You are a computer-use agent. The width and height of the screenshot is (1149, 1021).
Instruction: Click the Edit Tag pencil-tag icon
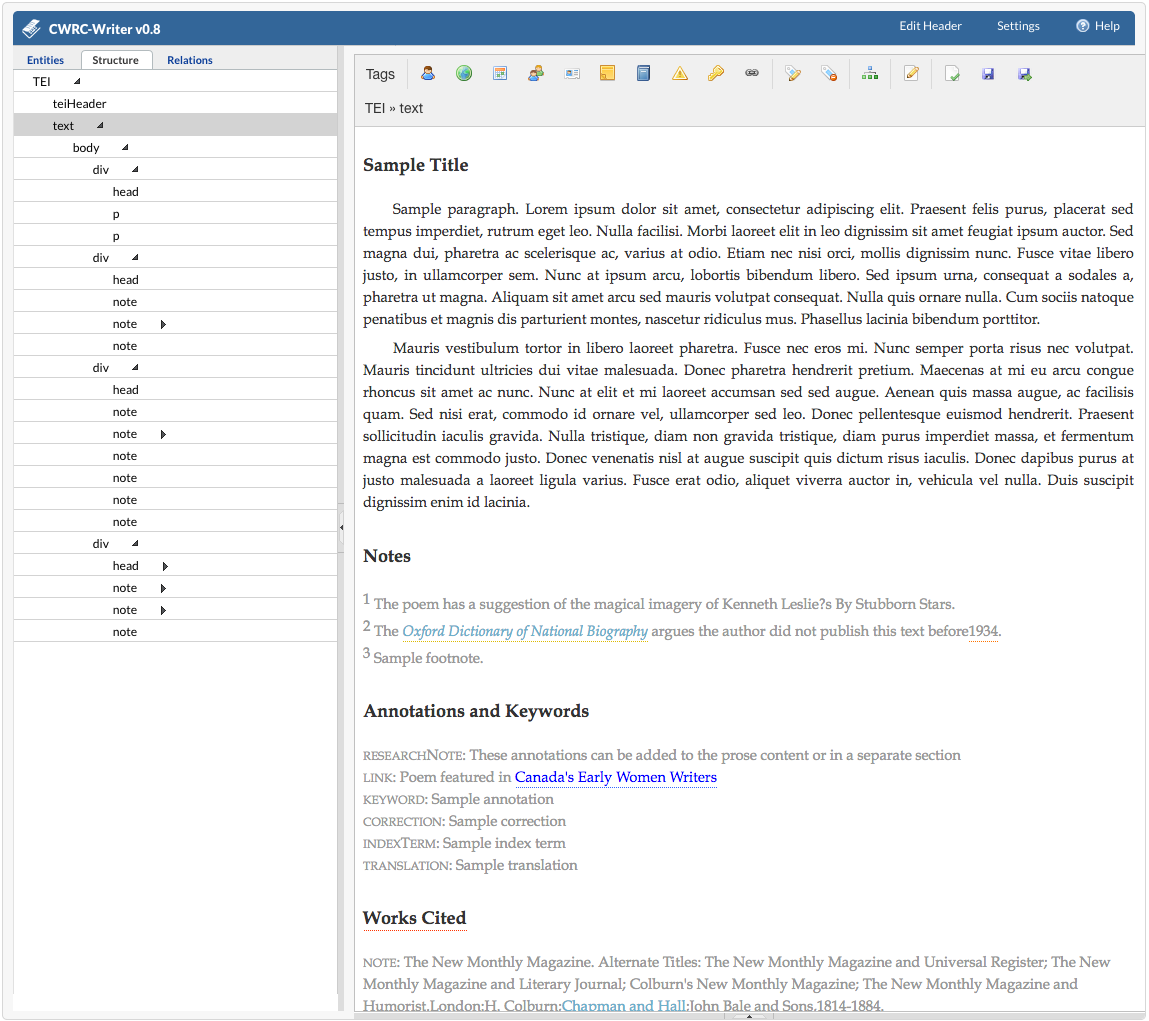[x=793, y=73]
